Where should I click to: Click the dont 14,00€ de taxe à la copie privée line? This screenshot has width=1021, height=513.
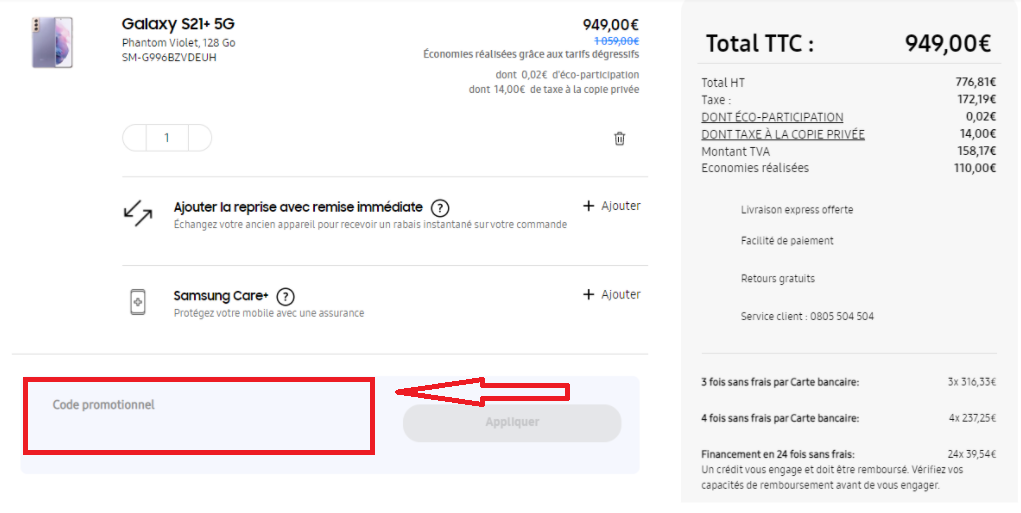pyautogui.click(x=554, y=89)
